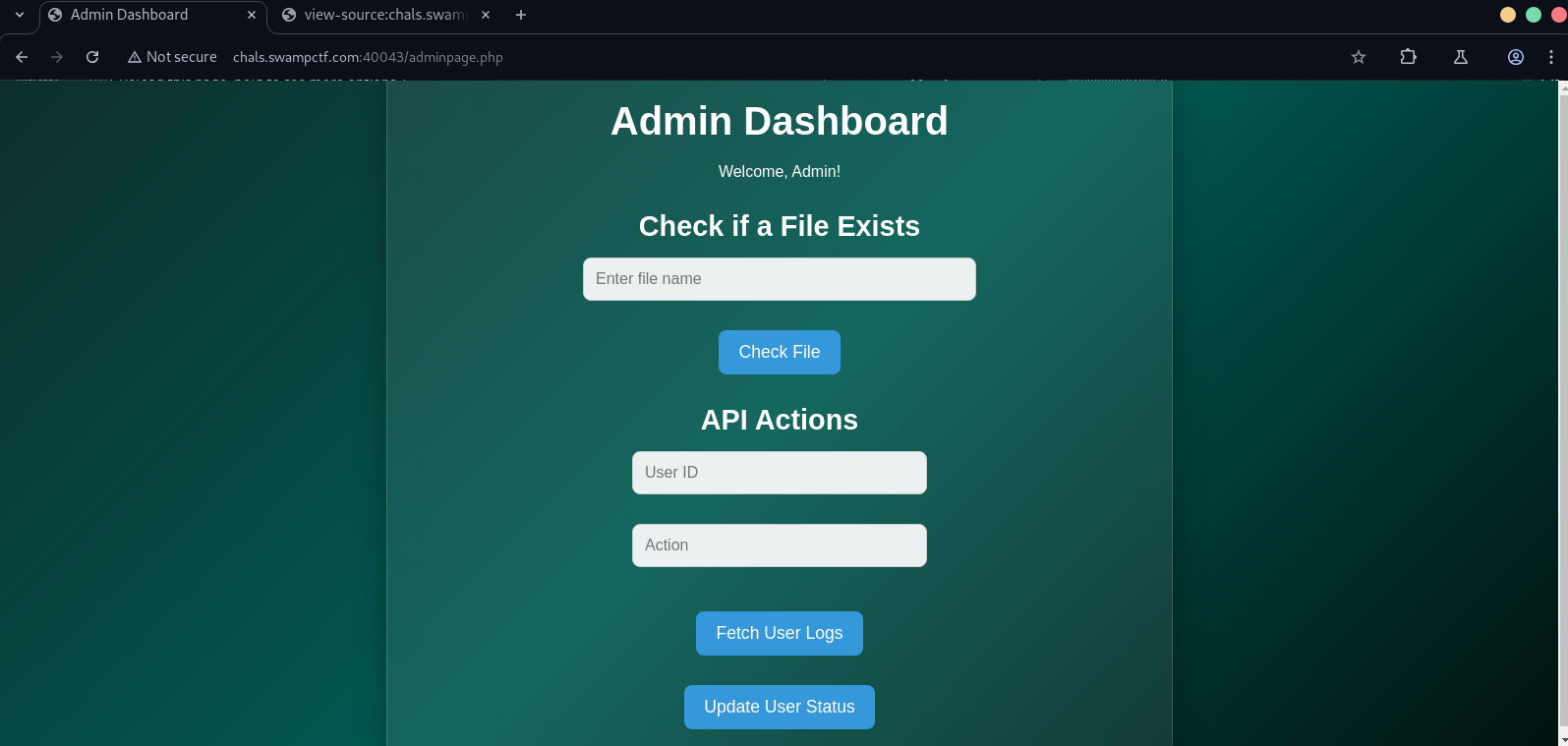
Task: Open the extensions puzzle icon
Action: [x=1408, y=57]
